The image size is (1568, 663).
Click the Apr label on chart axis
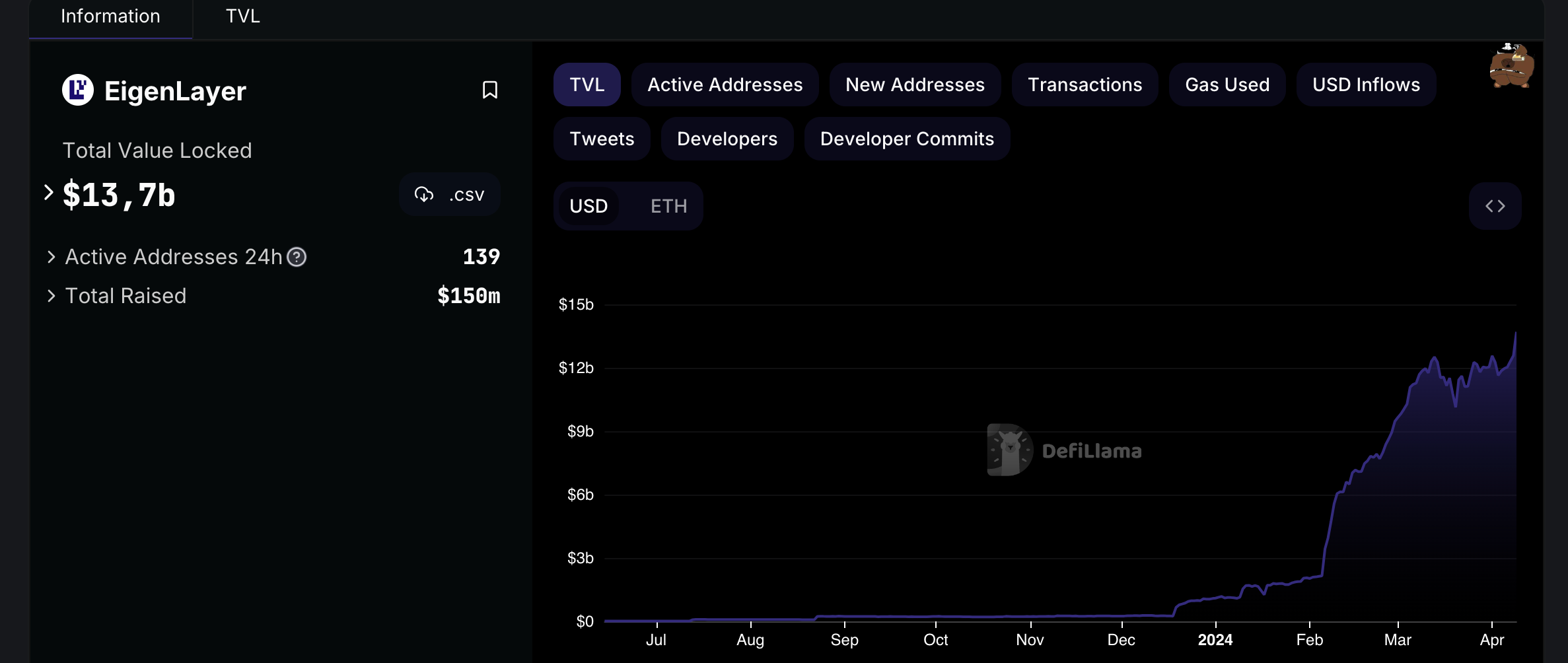pyautogui.click(x=1492, y=640)
